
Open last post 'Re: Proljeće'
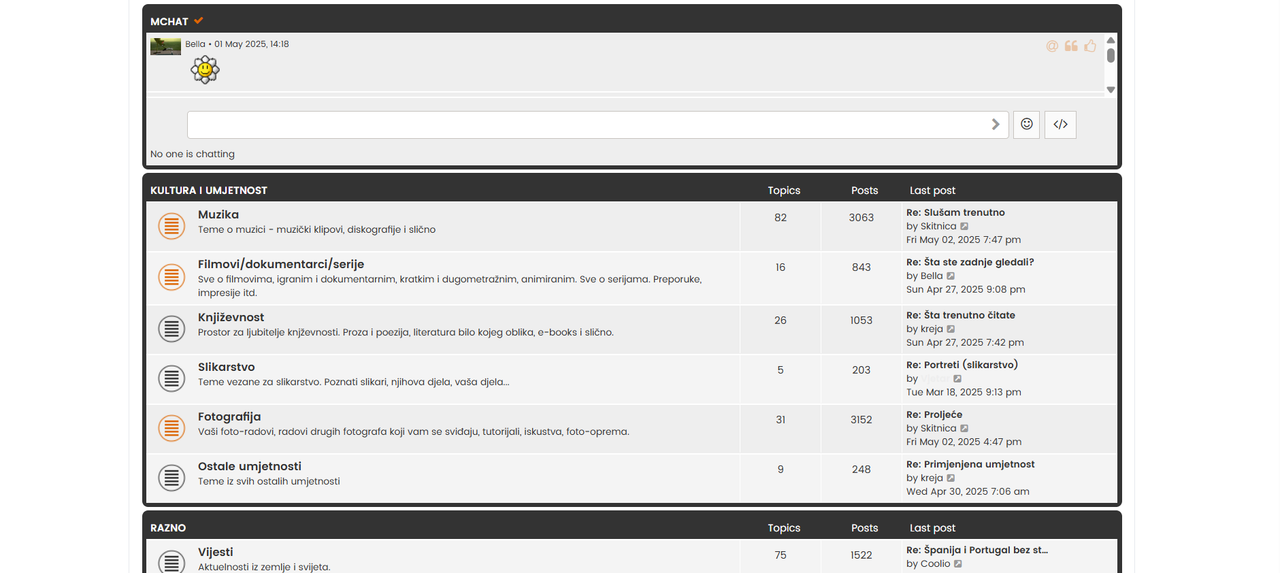coord(935,414)
